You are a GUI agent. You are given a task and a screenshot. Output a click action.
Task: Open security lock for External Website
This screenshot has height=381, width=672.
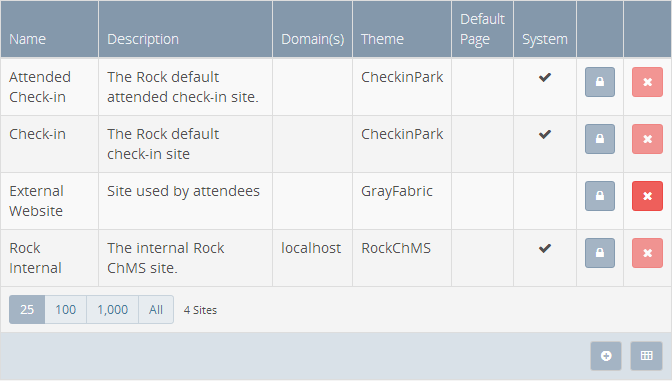pos(600,196)
